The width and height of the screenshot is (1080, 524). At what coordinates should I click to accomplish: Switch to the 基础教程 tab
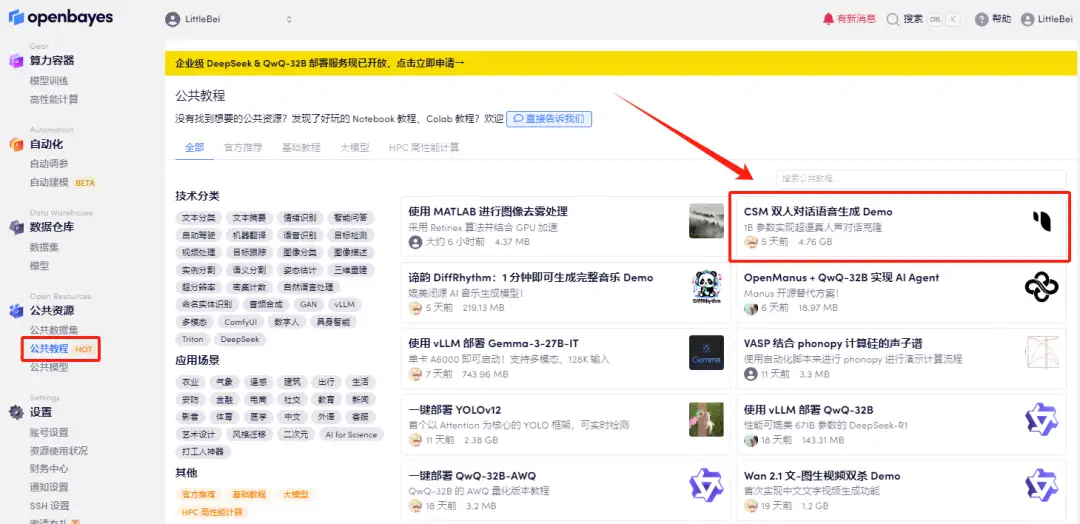301,147
